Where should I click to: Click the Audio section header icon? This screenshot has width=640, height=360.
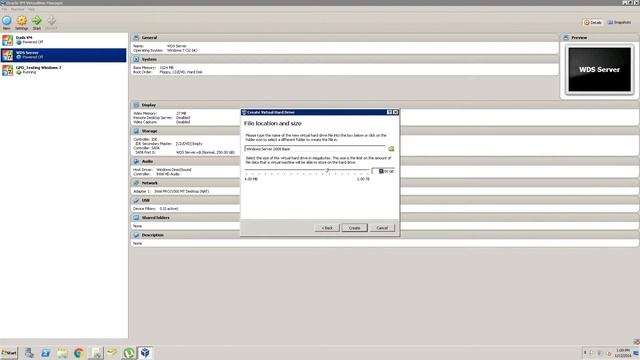pos(136,161)
